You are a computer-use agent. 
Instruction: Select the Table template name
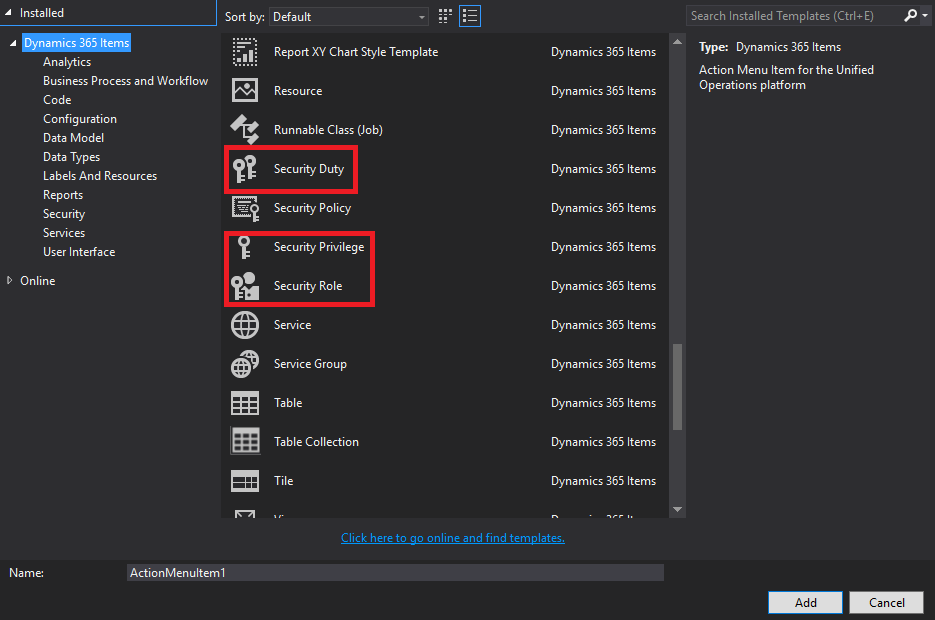(x=288, y=403)
